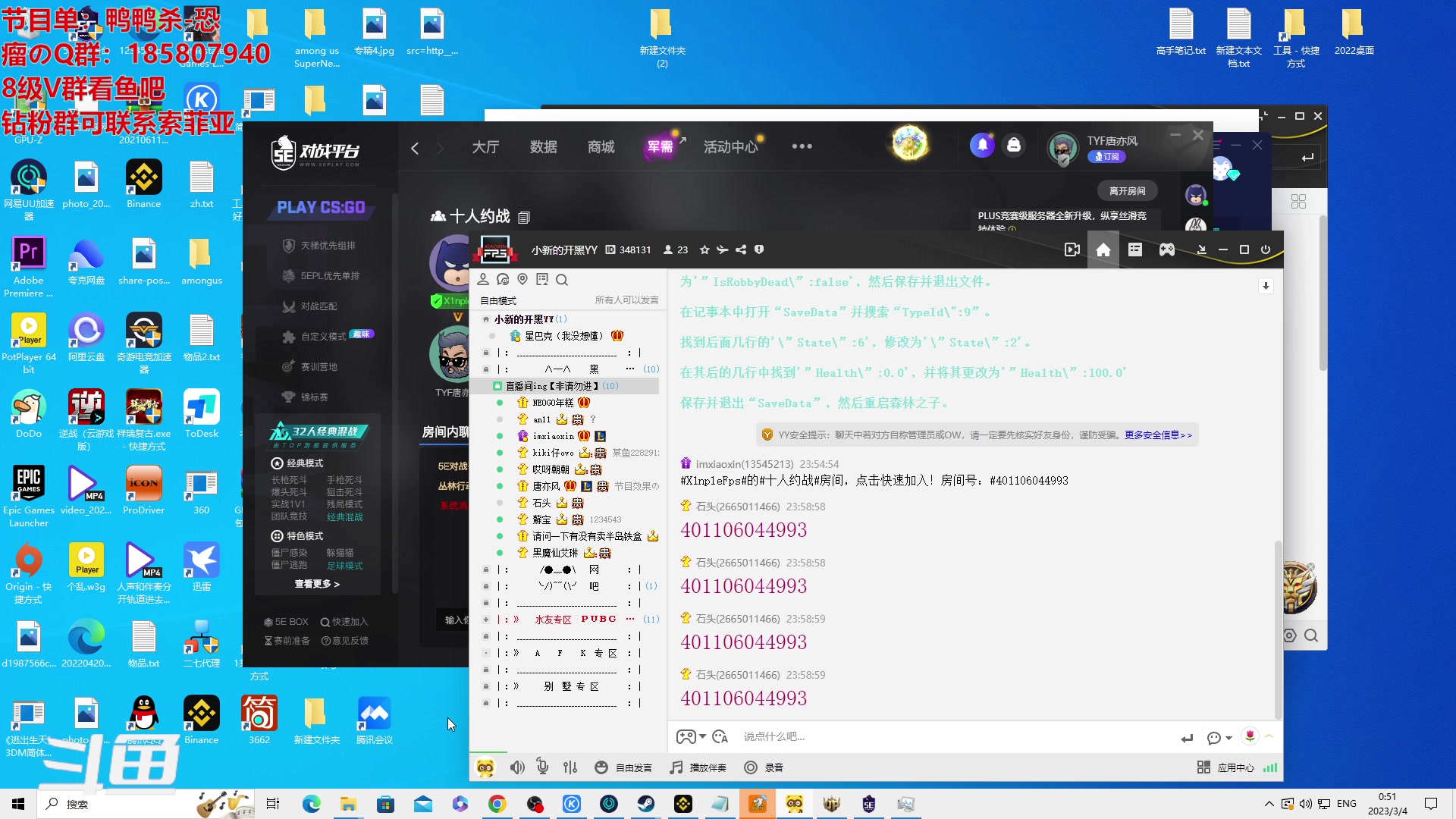Screen dimensions: 1456x819
Task: Start recording with 录音
Action: [764, 767]
